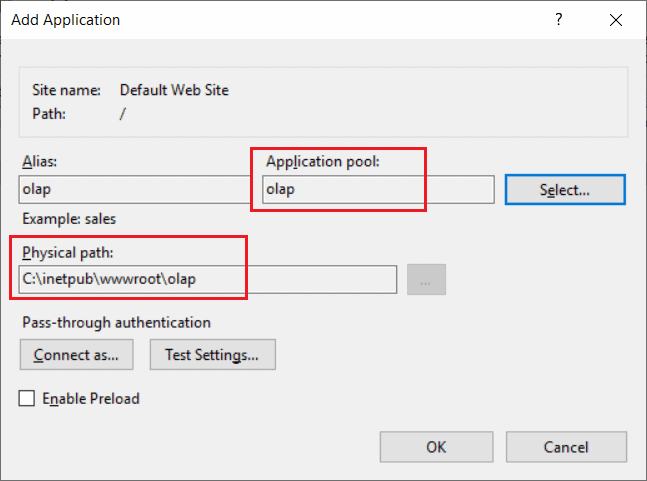Confirm the dialog with OK
This screenshot has width=647, height=481.
(436, 446)
